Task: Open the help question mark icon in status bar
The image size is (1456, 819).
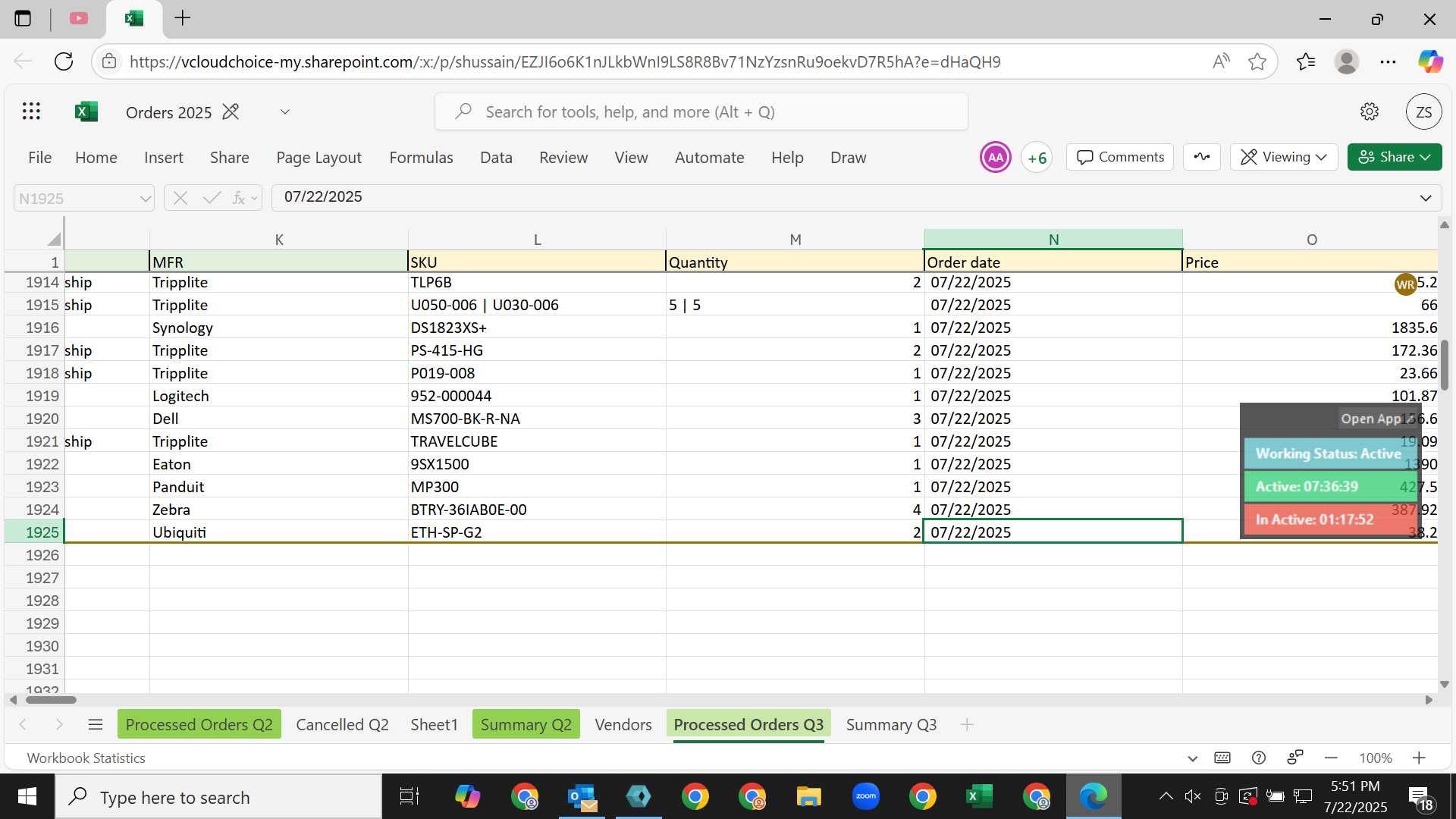Action: pyautogui.click(x=1259, y=758)
